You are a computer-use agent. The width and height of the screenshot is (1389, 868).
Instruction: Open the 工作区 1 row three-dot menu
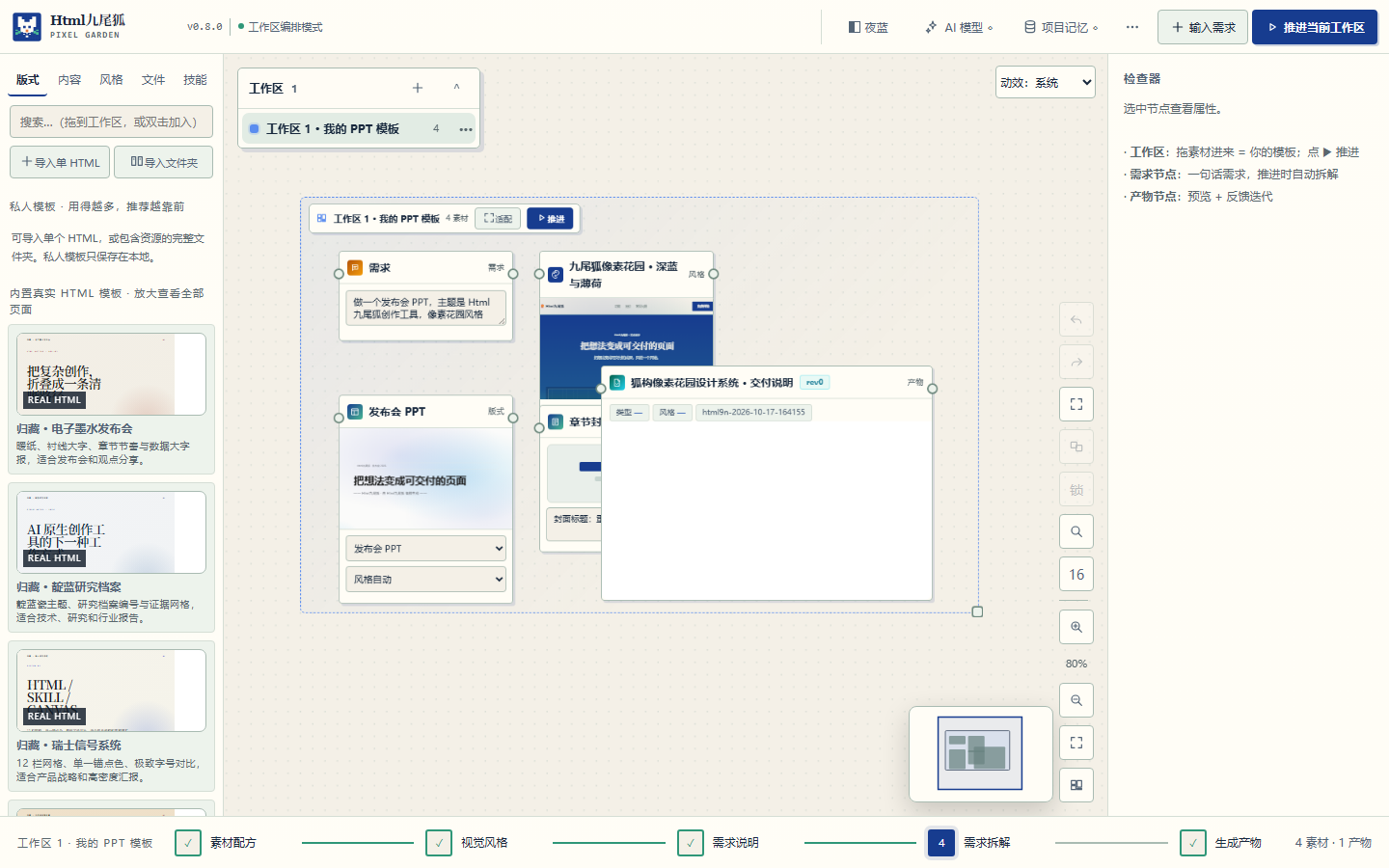point(466,129)
